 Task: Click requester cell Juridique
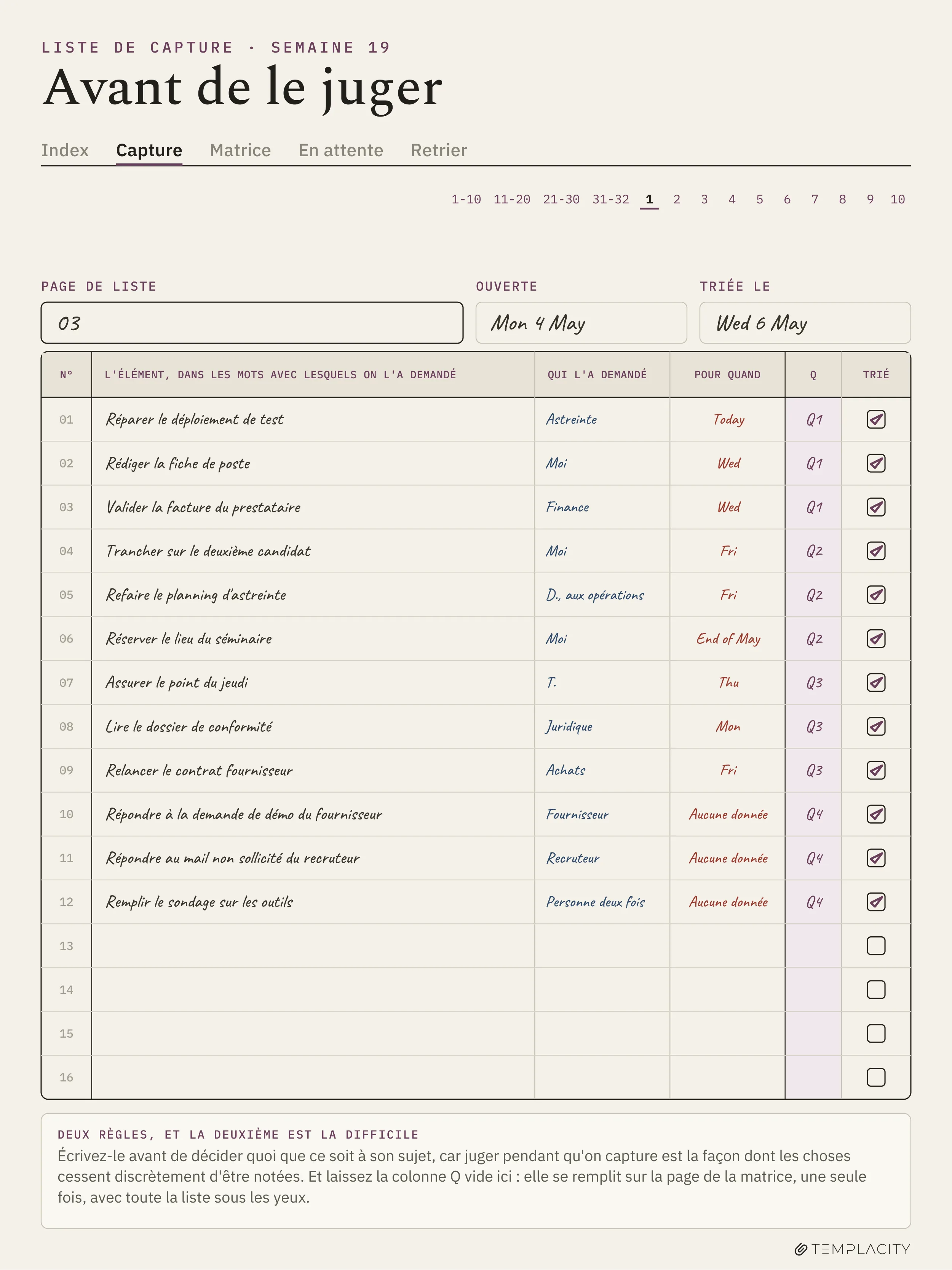click(x=602, y=726)
